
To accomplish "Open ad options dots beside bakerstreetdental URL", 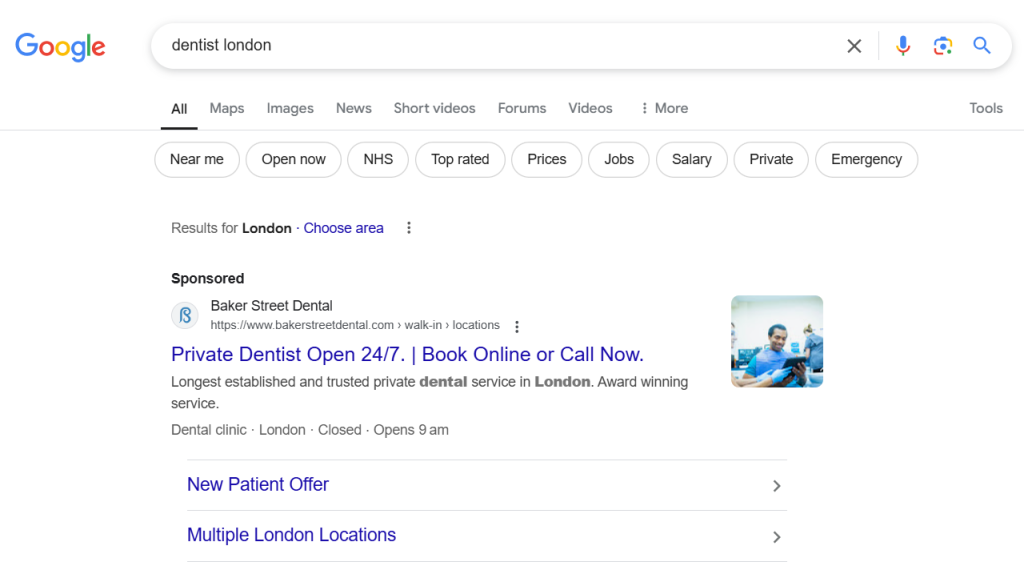I will pyautogui.click(x=517, y=326).
